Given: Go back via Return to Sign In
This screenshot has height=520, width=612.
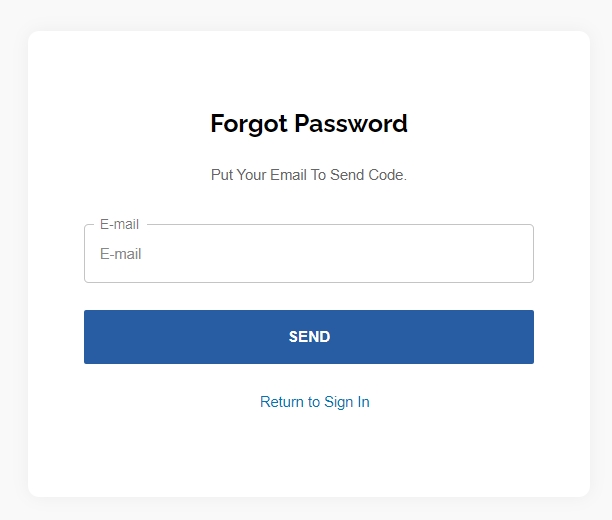Looking at the screenshot, I should 314,402.
